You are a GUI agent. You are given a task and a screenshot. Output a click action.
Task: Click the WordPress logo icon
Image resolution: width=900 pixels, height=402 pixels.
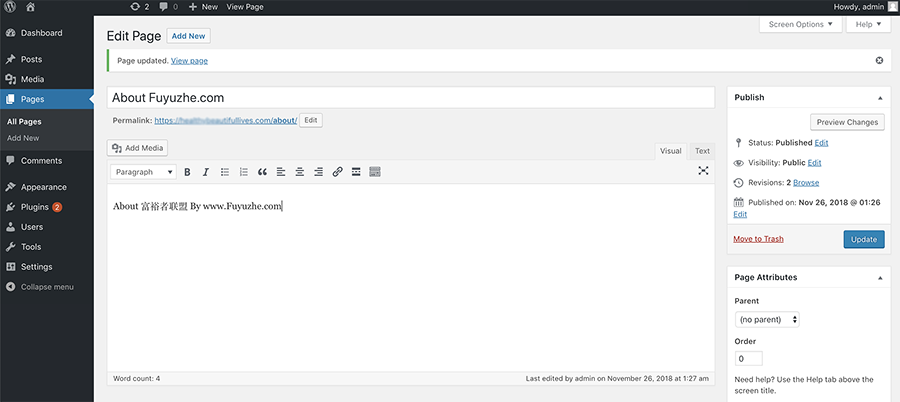(x=10, y=7)
